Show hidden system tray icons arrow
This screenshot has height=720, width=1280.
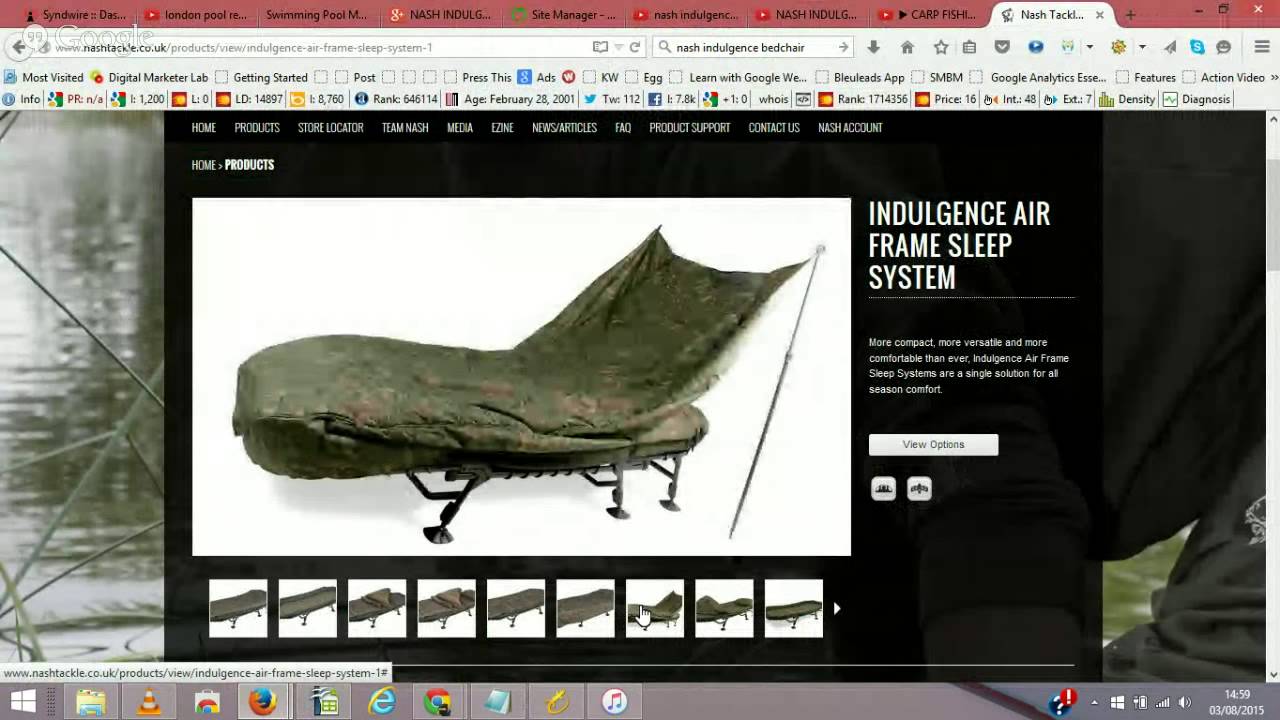click(1094, 702)
